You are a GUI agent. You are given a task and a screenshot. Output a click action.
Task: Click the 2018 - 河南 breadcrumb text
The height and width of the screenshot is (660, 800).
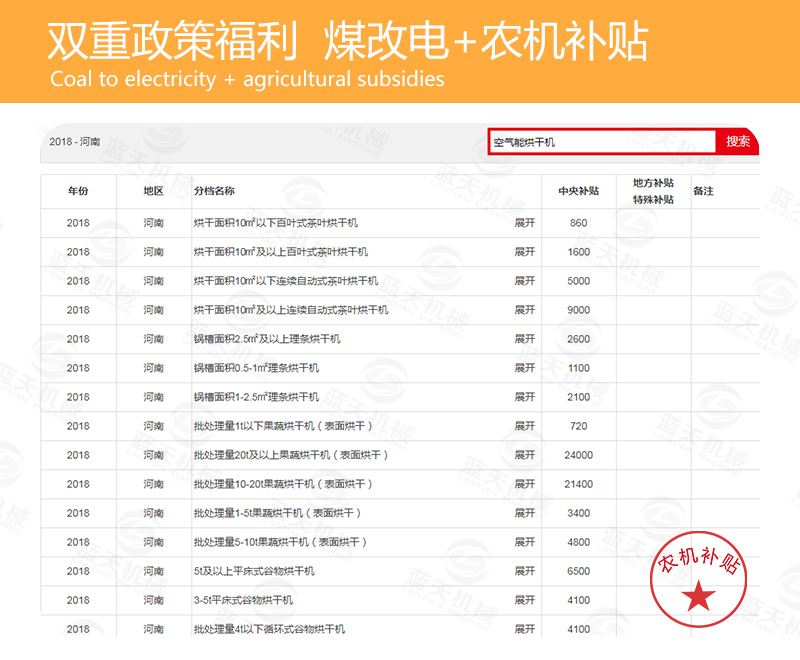point(75,142)
